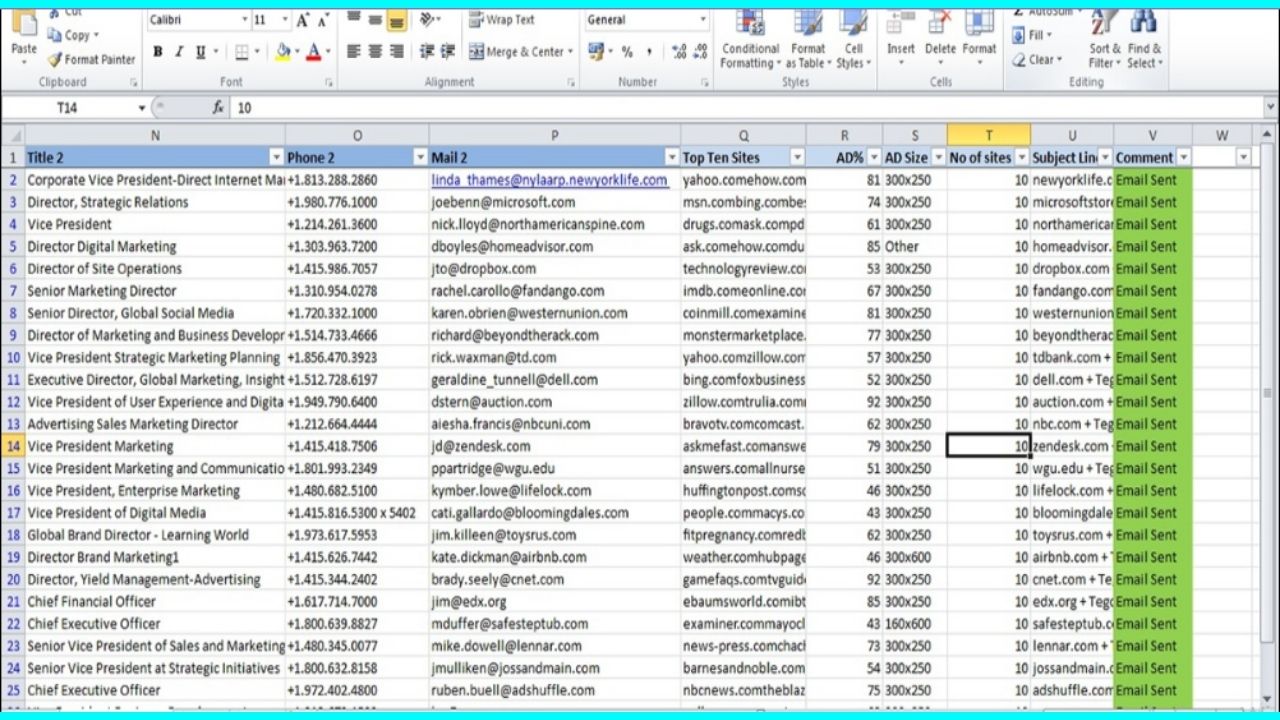
Task: Click the Merge & Center button
Action: 518,52
